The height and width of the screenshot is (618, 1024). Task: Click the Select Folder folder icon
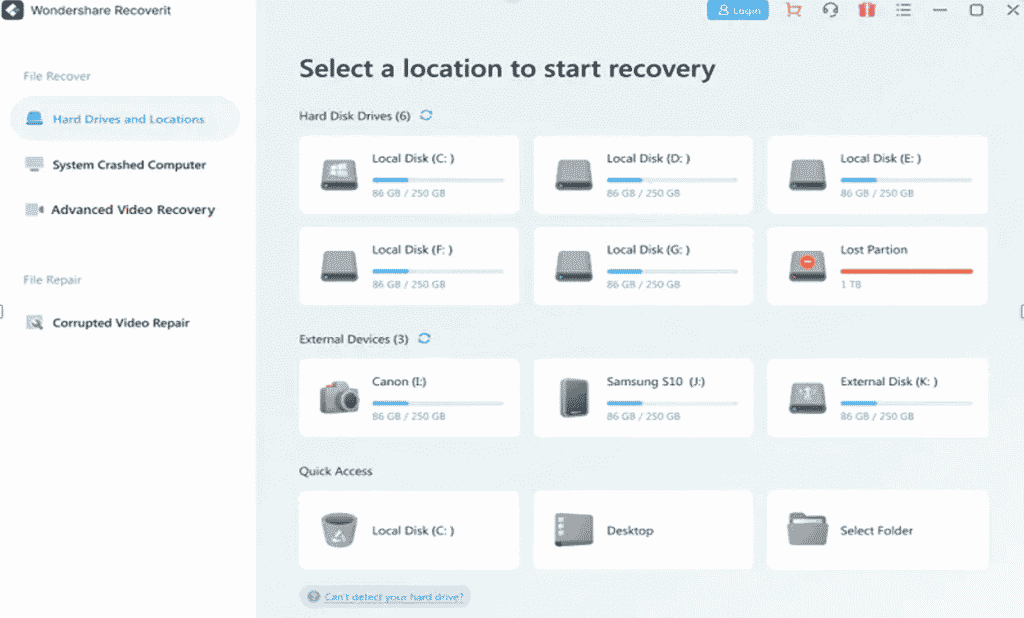pyautogui.click(x=807, y=529)
